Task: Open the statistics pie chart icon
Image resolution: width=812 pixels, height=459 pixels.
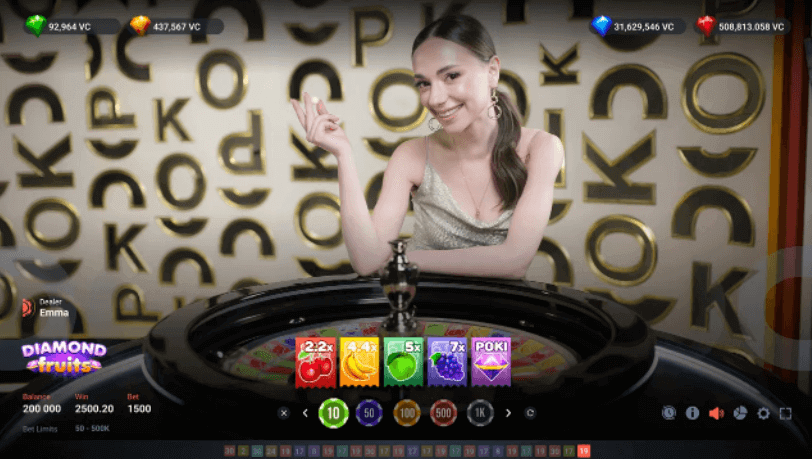Action: (x=740, y=413)
